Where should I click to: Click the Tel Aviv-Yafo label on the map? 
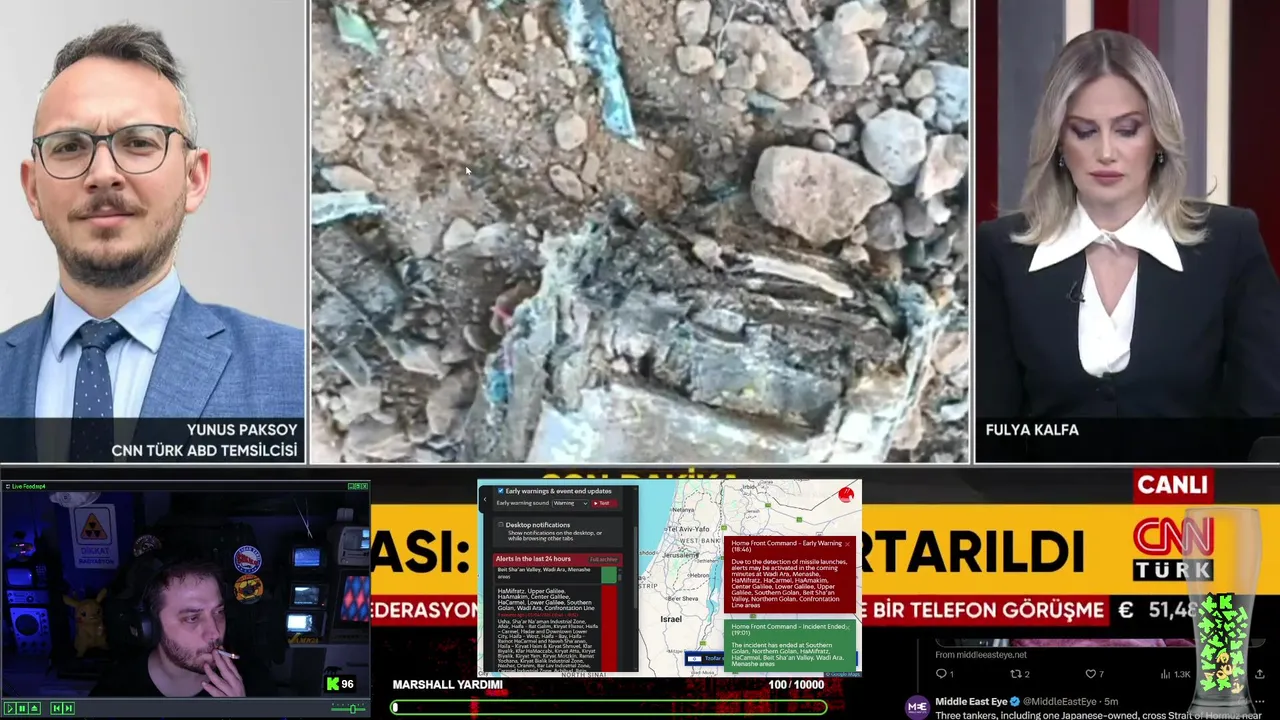pos(688,529)
